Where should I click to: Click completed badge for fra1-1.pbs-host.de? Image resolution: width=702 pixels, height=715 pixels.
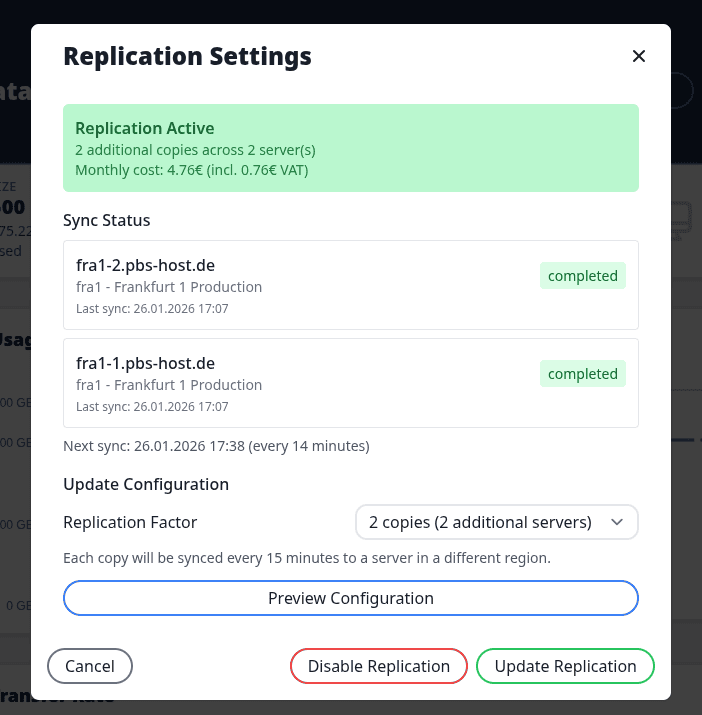pos(583,374)
